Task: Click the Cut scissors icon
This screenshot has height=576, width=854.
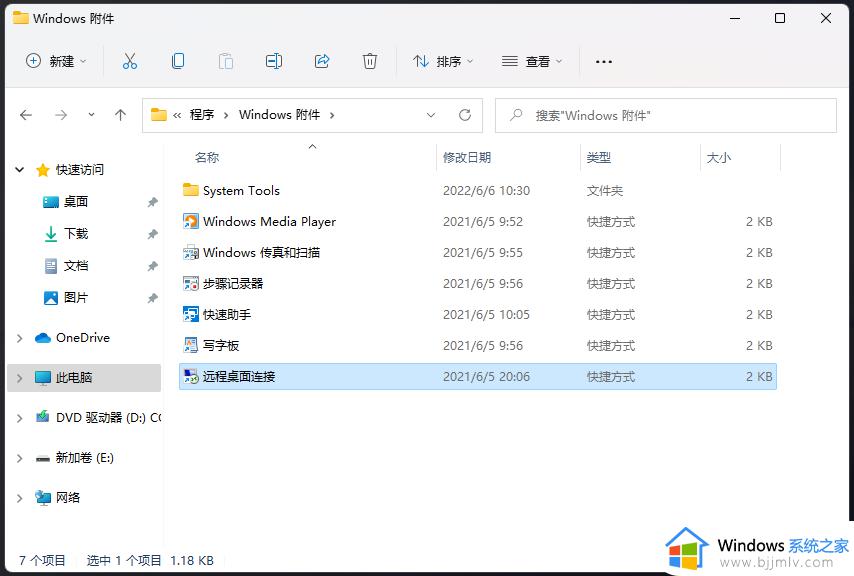Action: coord(130,61)
